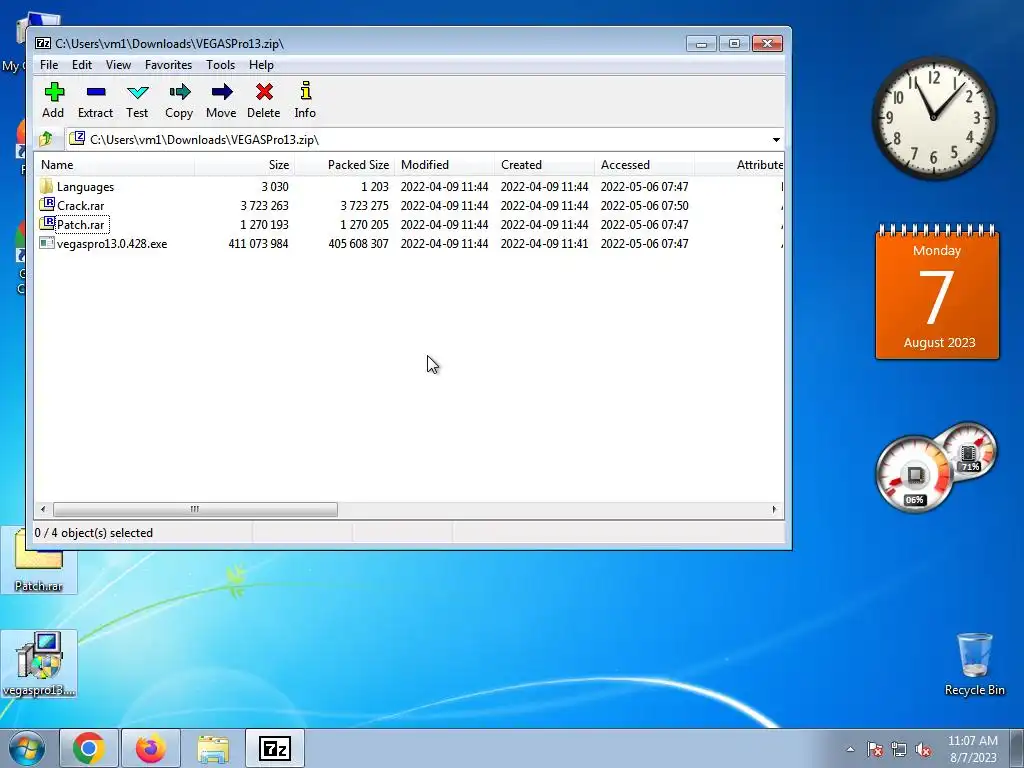Viewport: 1024px width, 768px height.
Task: Click the Action Center flag tray icon
Action: pos(875,749)
